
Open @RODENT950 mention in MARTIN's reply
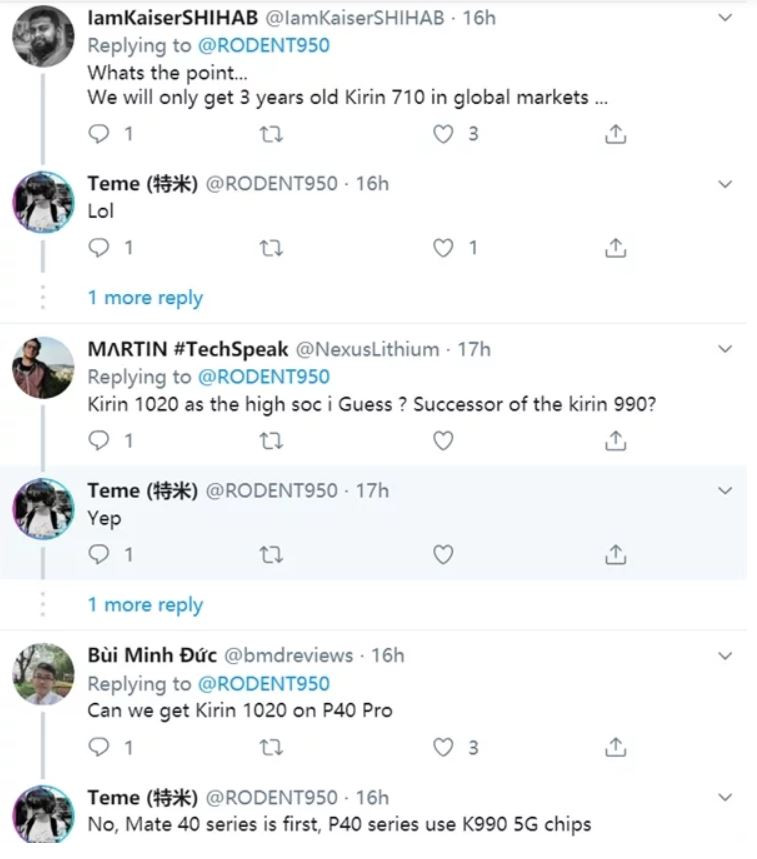[x=264, y=377]
